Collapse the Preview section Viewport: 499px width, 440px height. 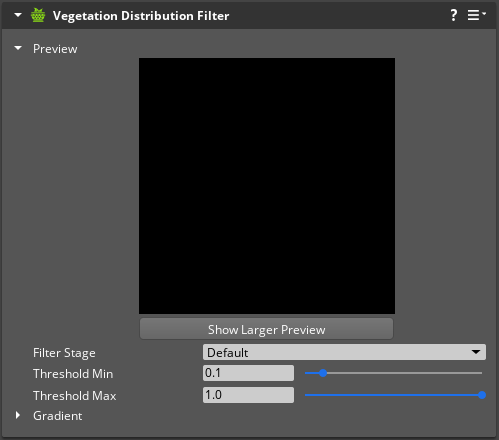(18, 48)
